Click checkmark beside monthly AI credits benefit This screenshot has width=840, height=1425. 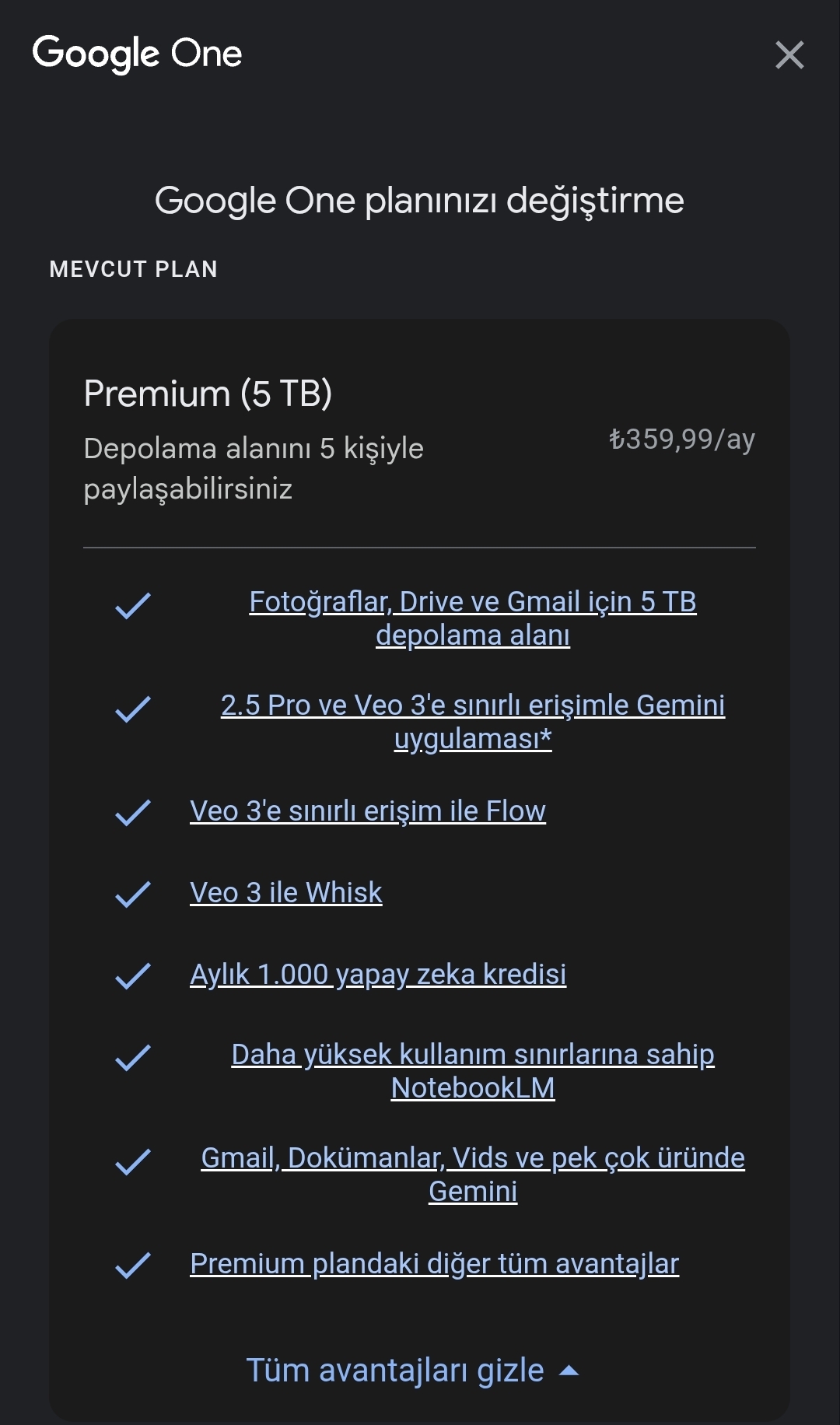pyautogui.click(x=133, y=976)
